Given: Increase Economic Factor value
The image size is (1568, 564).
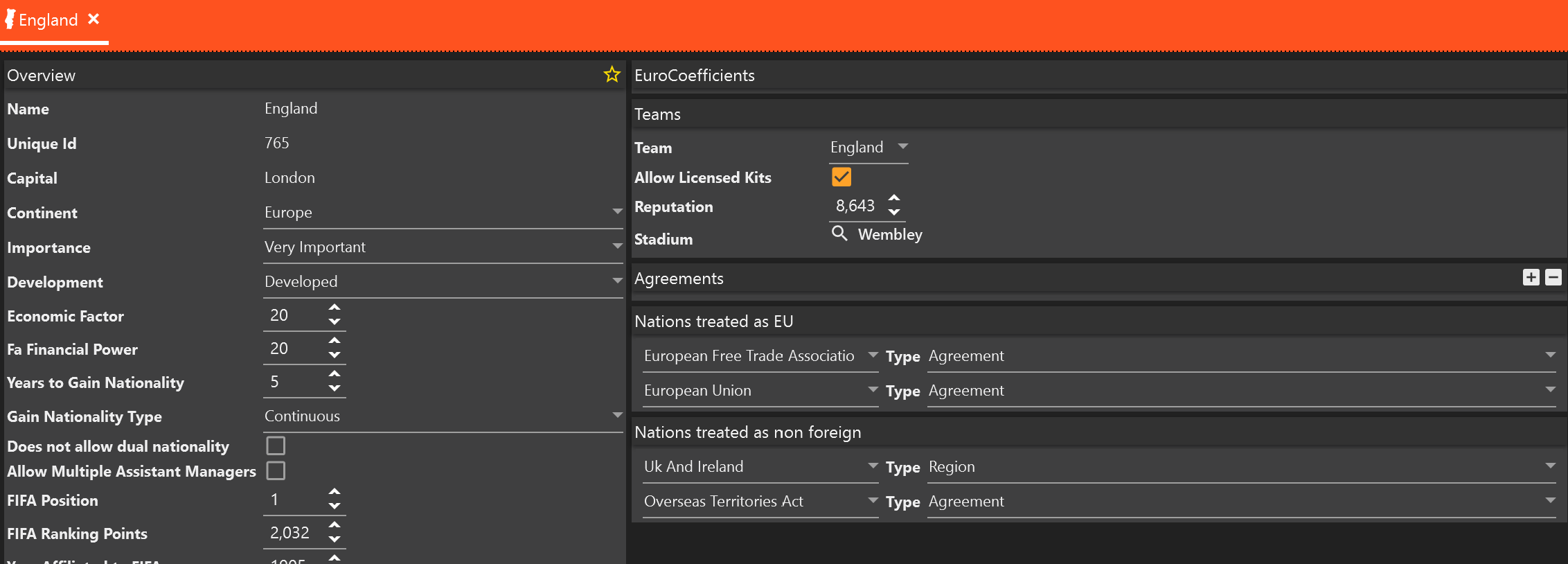Looking at the screenshot, I should (x=335, y=307).
